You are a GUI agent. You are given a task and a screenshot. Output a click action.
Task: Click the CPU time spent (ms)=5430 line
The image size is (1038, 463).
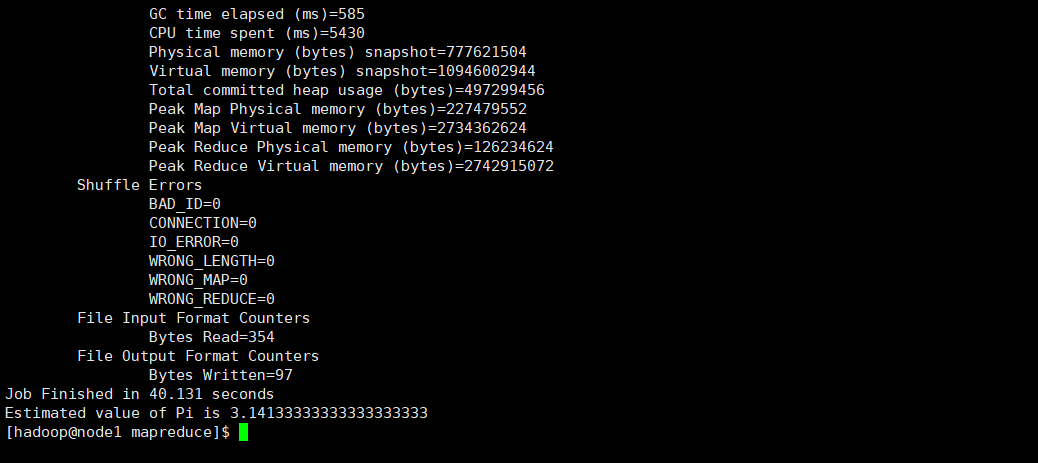(256, 33)
